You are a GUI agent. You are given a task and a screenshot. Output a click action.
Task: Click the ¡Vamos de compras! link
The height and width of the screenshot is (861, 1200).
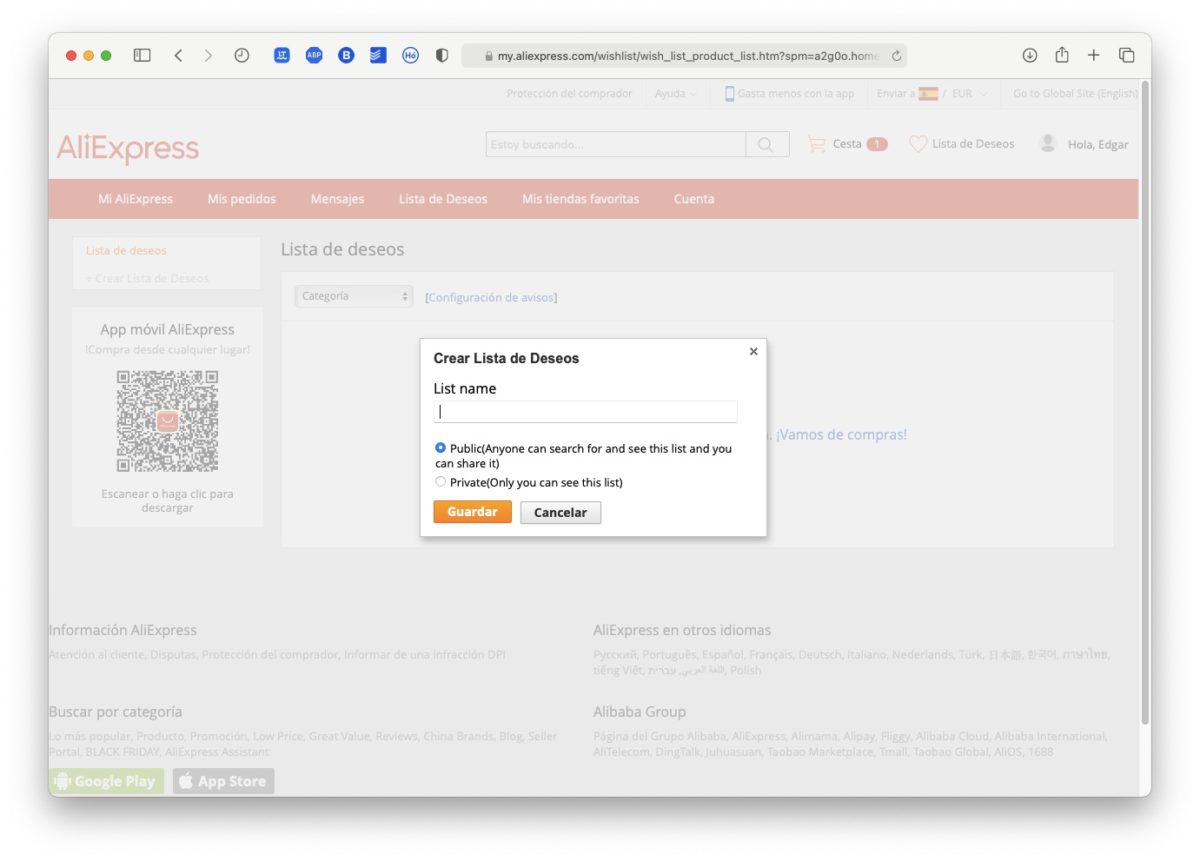(x=841, y=435)
